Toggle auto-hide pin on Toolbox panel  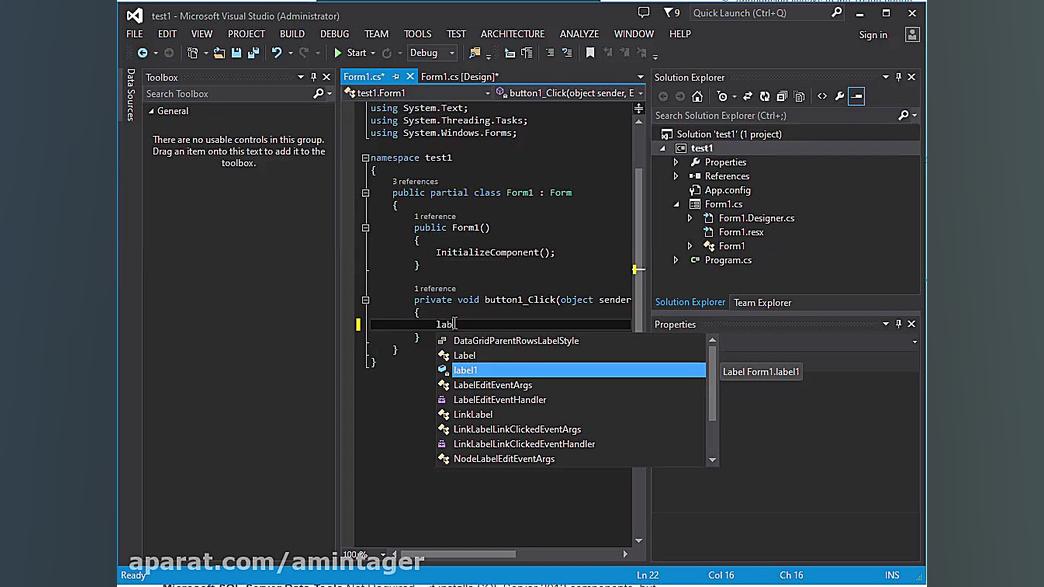[x=314, y=77]
